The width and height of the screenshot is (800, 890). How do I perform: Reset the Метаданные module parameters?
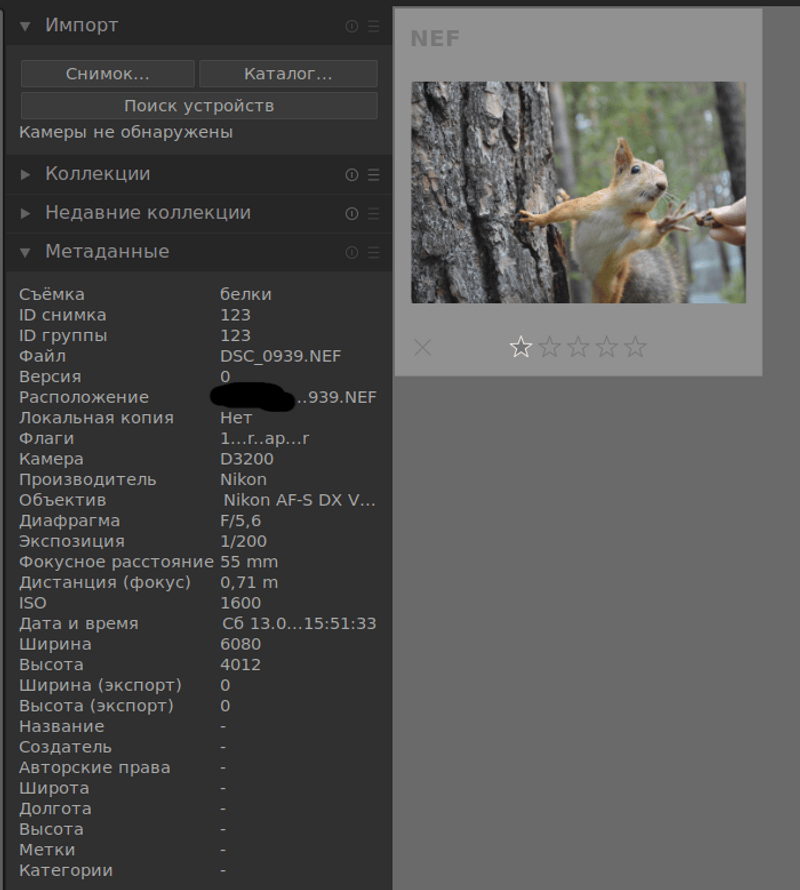coord(351,252)
